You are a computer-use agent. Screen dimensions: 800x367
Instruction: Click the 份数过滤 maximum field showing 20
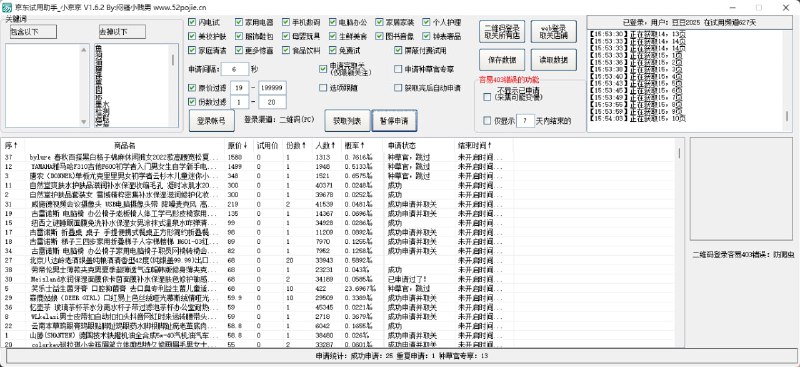[x=272, y=102]
